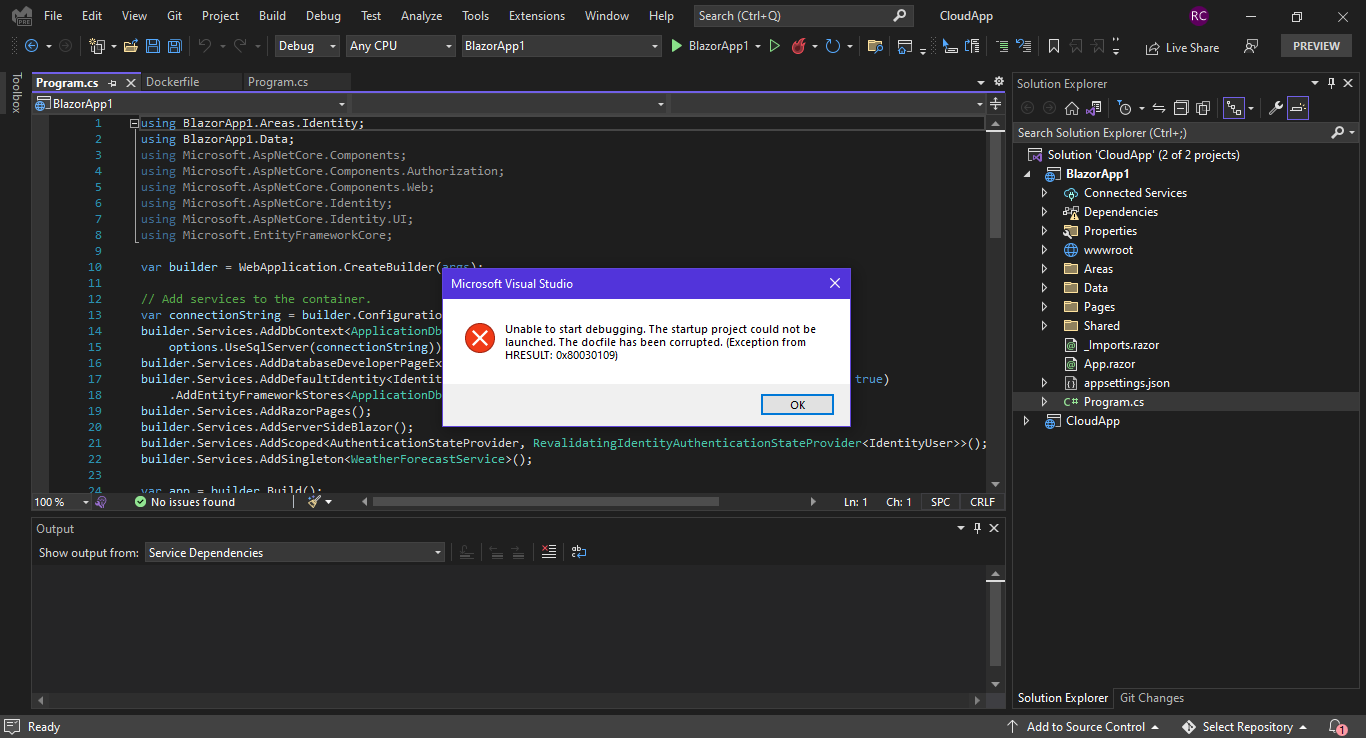The height and width of the screenshot is (738, 1366).
Task: Switch views icon in Solution Explorer
Action: pyautogui.click(x=1094, y=108)
